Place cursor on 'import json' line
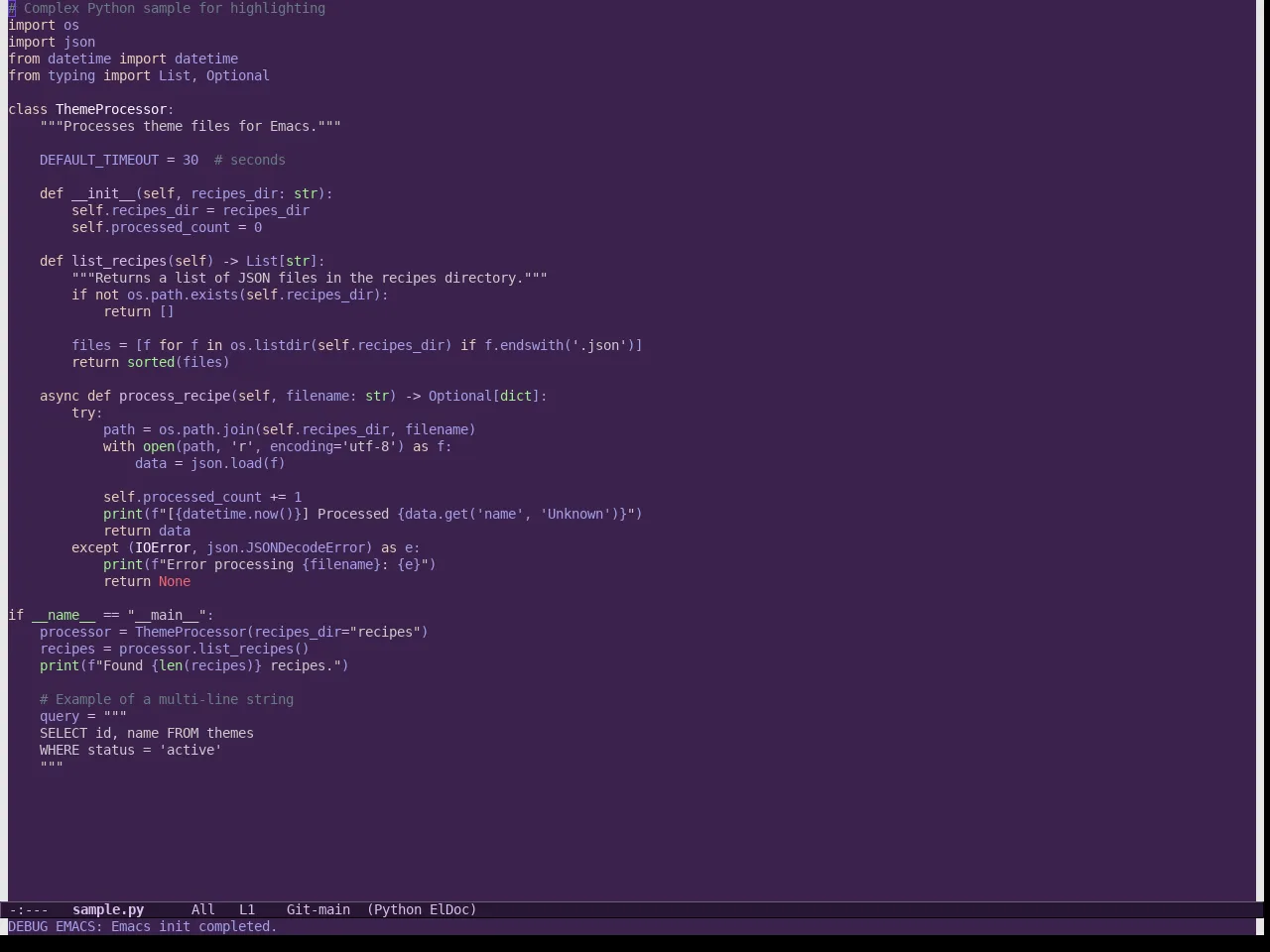The height and width of the screenshot is (952, 1270). pyautogui.click(x=52, y=42)
